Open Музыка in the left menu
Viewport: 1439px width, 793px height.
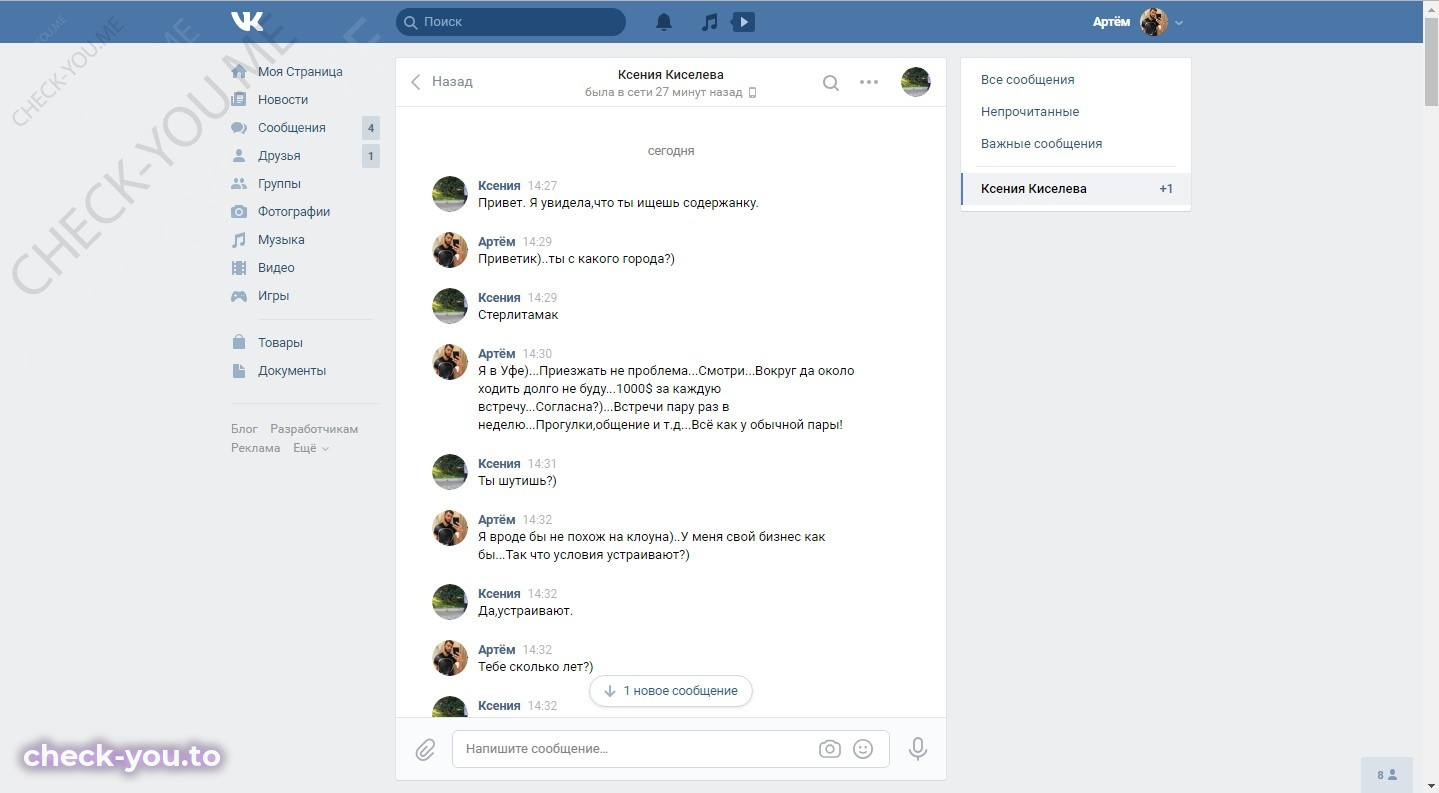[x=281, y=240]
